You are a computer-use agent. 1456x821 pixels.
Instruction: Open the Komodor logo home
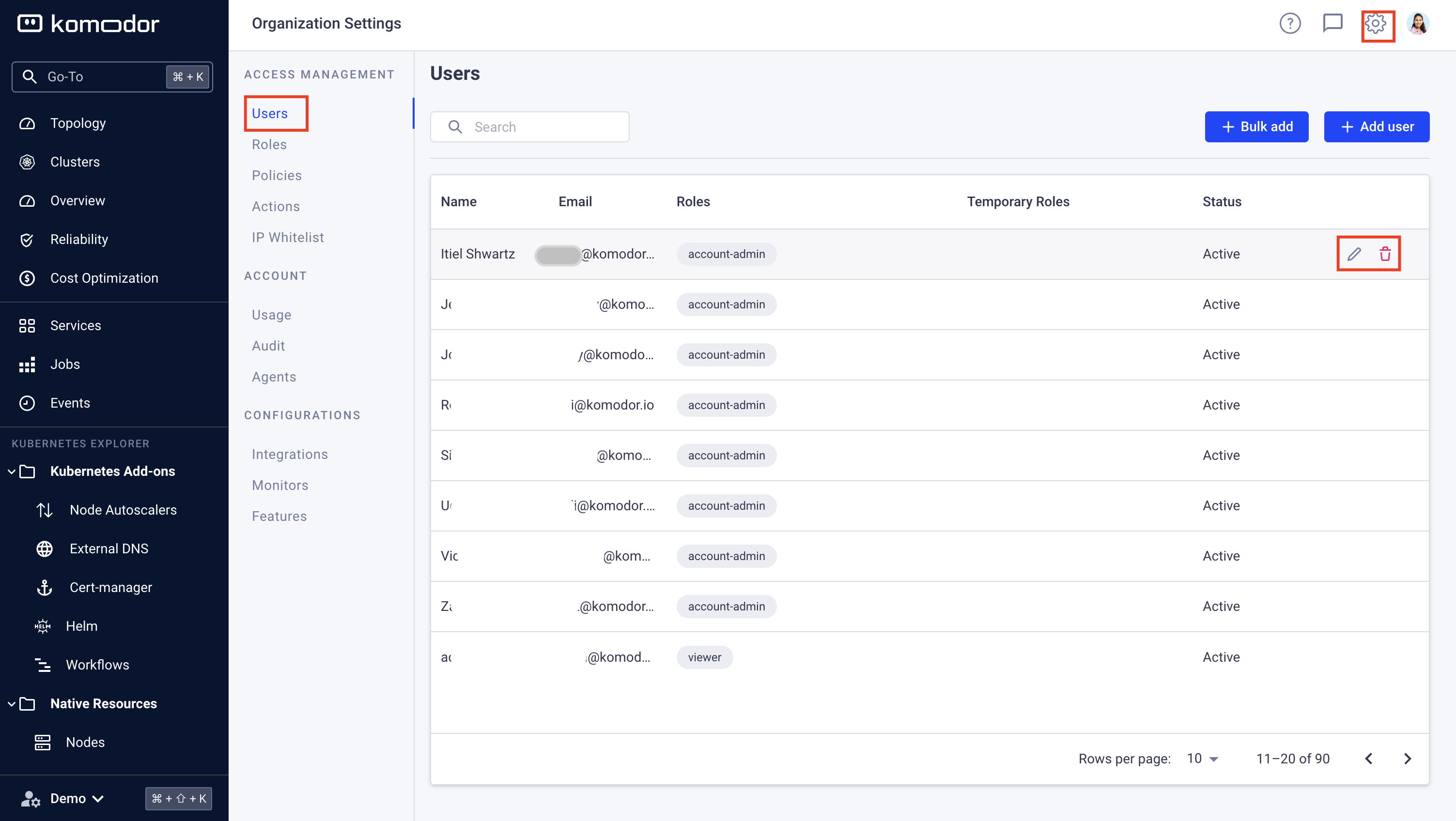pos(89,24)
